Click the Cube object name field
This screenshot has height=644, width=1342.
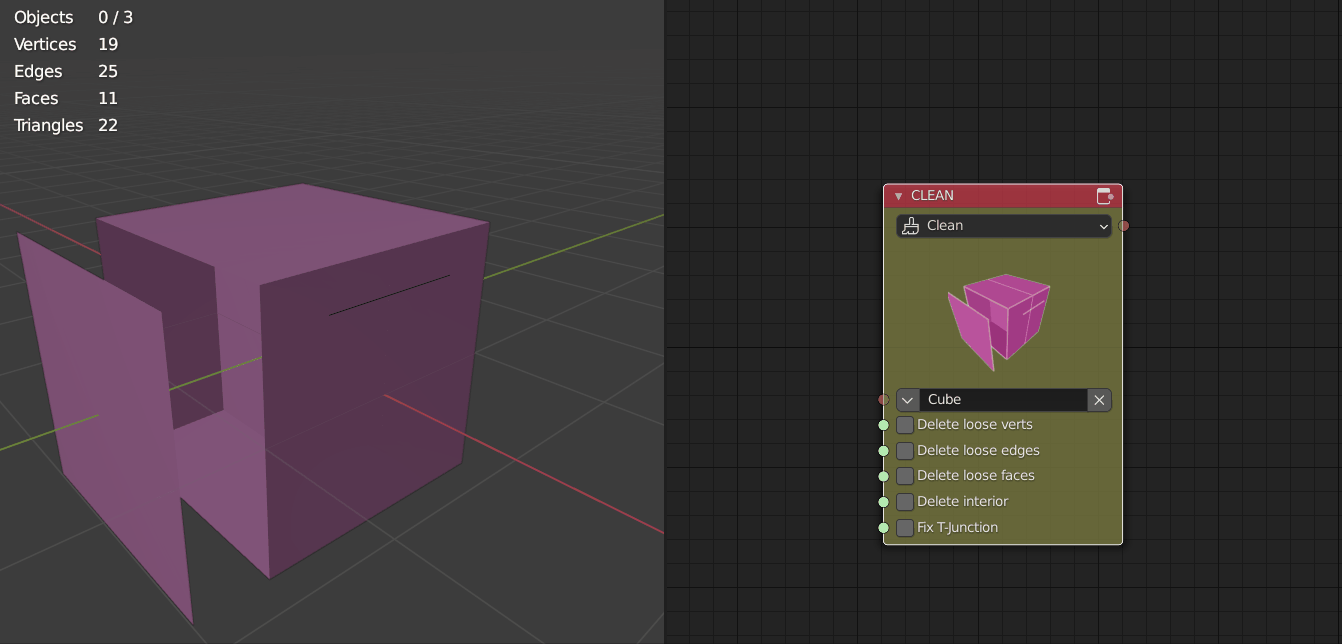[1003, 400]
